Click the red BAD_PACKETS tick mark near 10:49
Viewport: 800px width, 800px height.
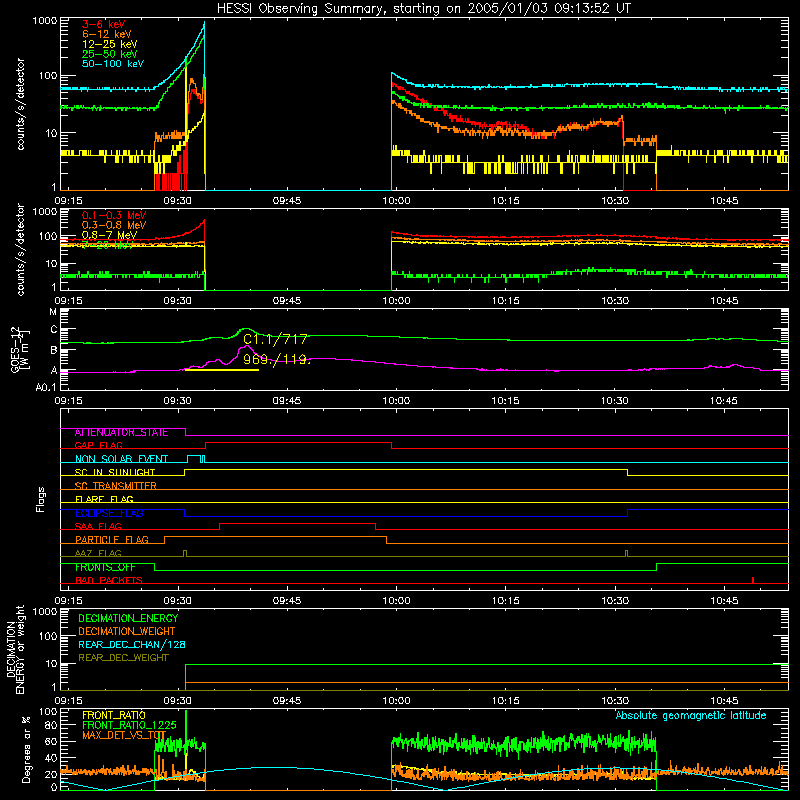(753, 580)
